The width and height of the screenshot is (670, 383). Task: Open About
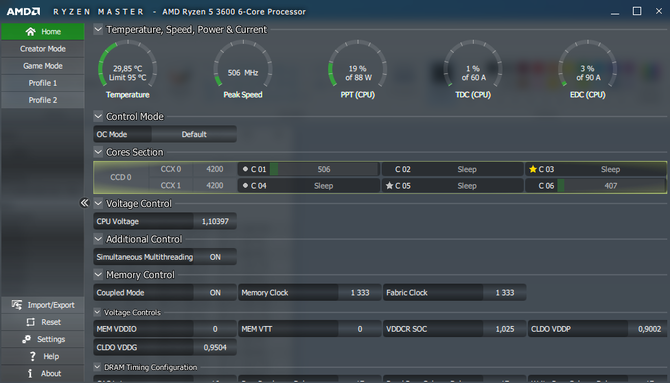(43, 373)
